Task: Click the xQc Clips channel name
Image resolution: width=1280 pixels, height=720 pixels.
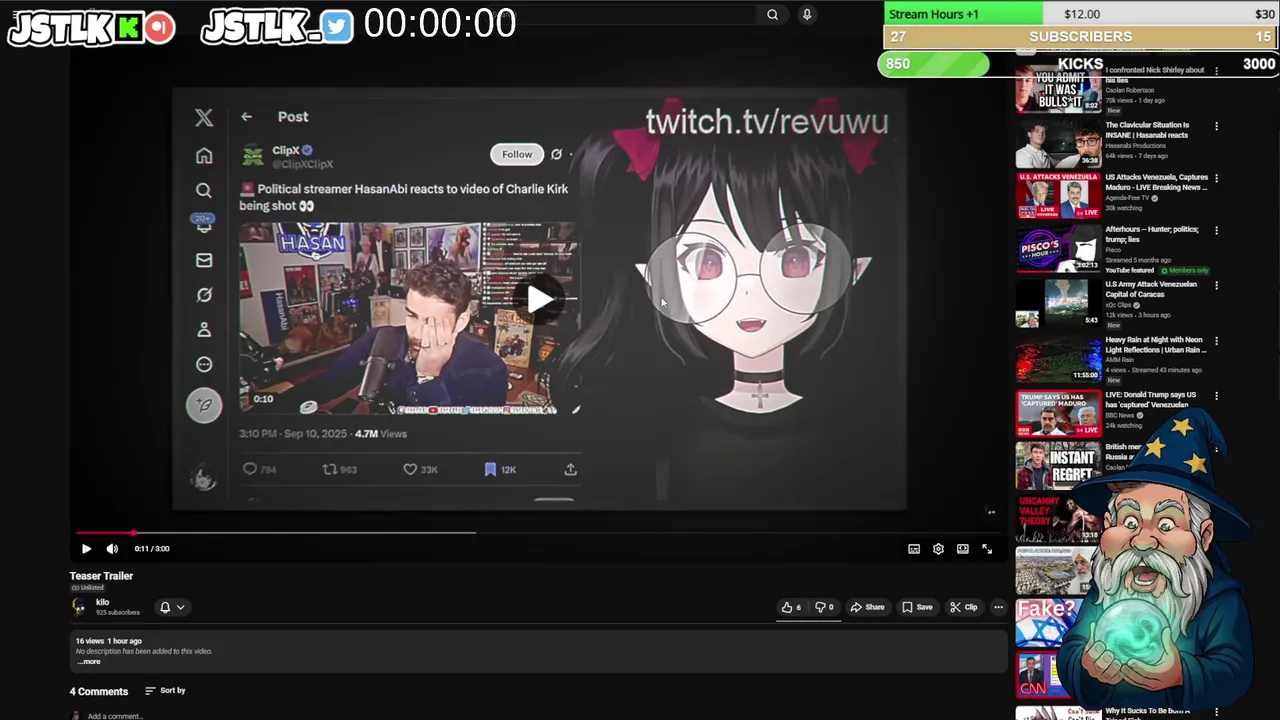Action: click(x=1120, y=305)
